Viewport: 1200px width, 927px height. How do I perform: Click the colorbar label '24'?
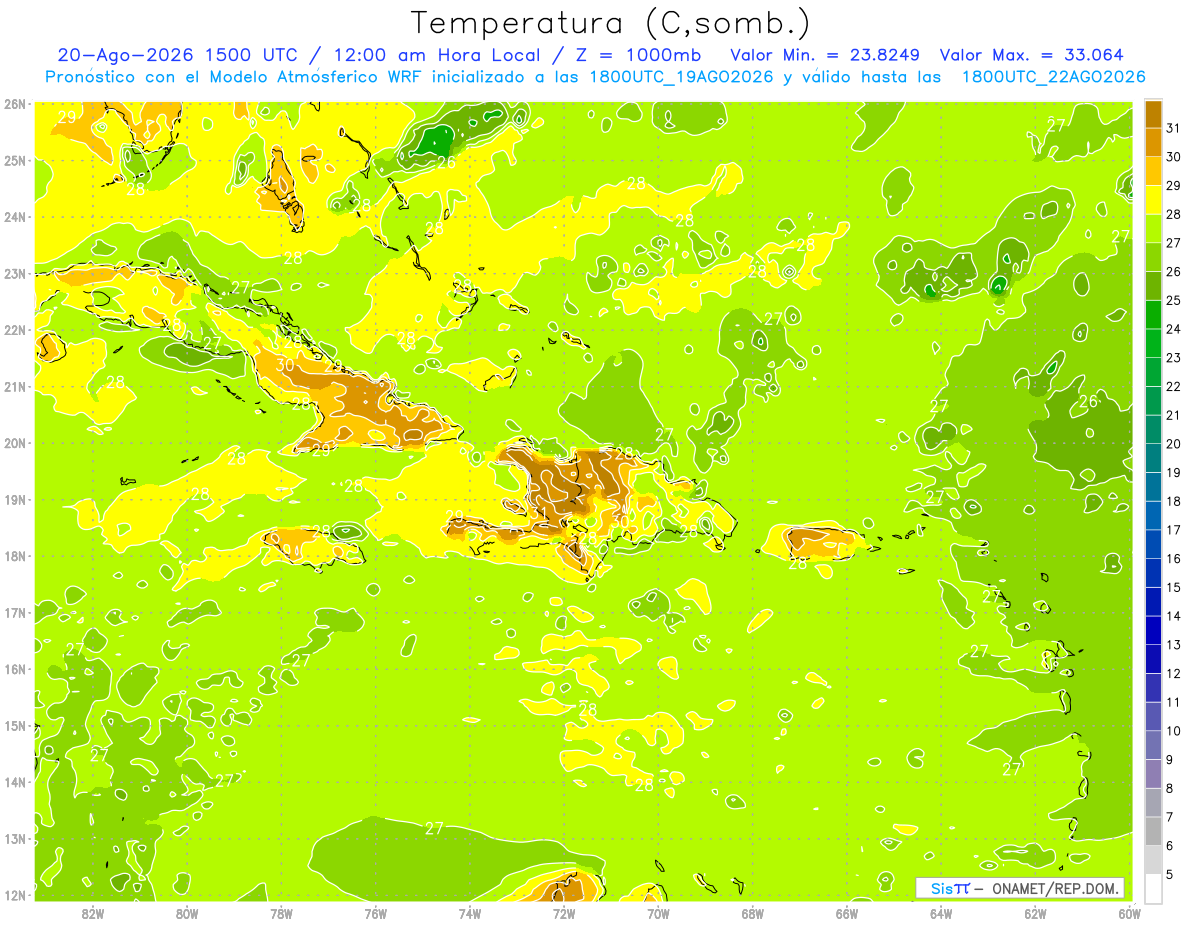click(x=1174, y=329)
